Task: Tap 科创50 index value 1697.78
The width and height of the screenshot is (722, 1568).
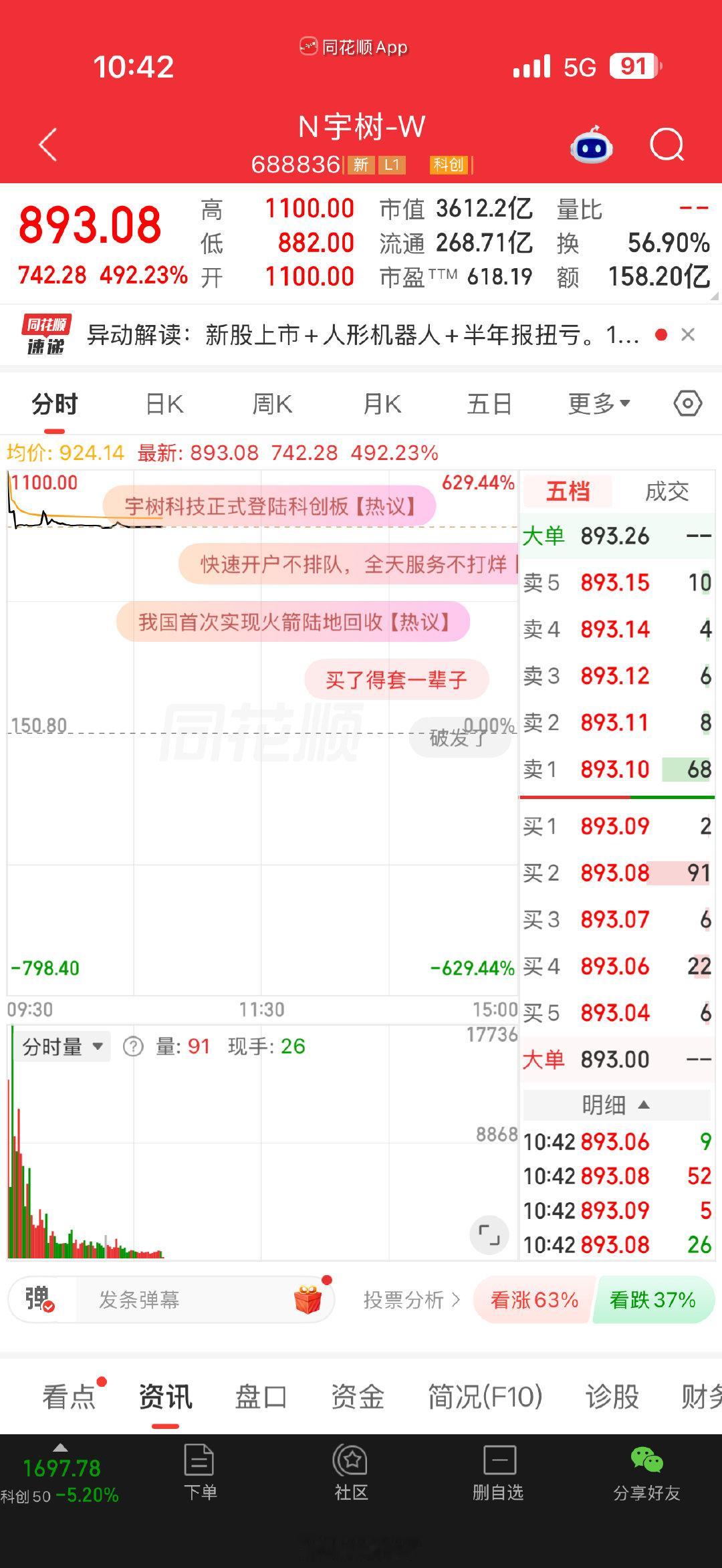Action: (62, 1468)
